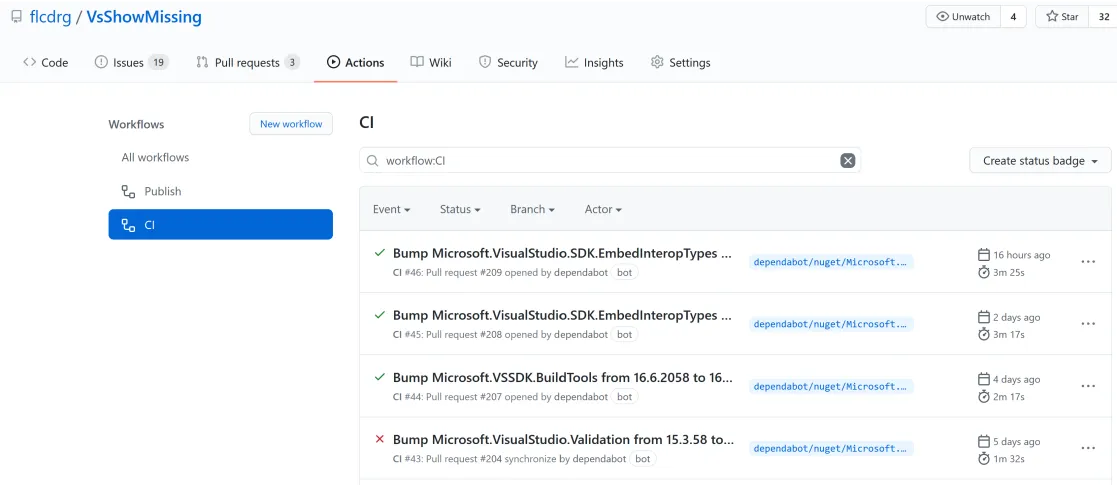Open the Bump Microsoft.VisualStudio.Validation run

[x=563, y=439]
